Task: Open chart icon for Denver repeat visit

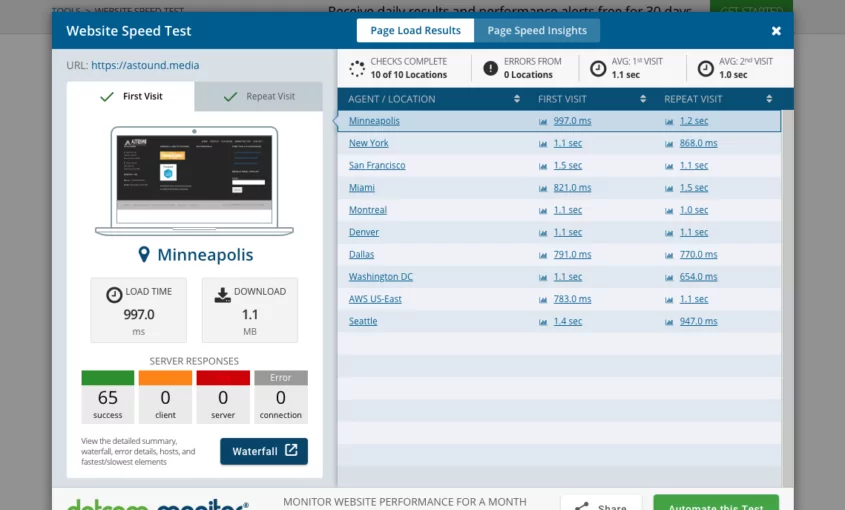Action: [669, 233]
